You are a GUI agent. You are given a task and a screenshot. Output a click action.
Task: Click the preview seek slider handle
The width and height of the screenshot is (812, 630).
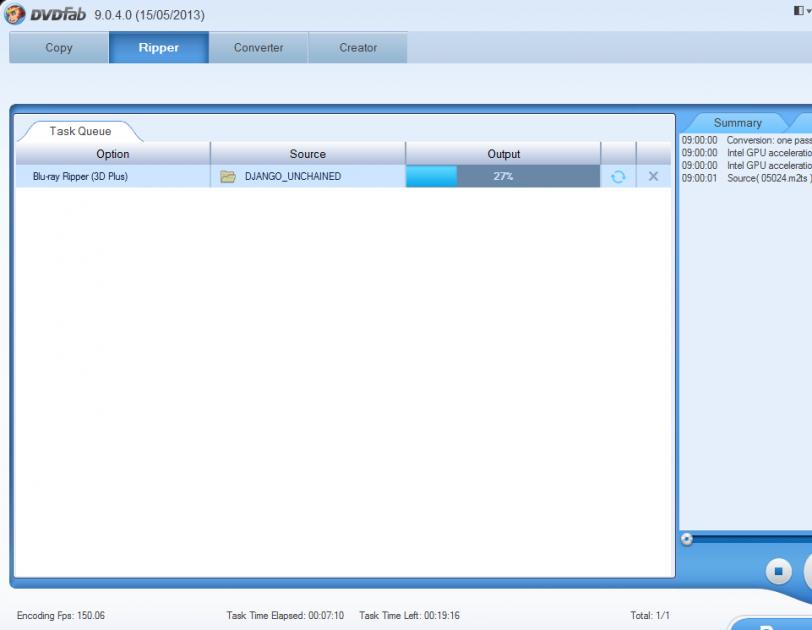click(x=687, y=539)
